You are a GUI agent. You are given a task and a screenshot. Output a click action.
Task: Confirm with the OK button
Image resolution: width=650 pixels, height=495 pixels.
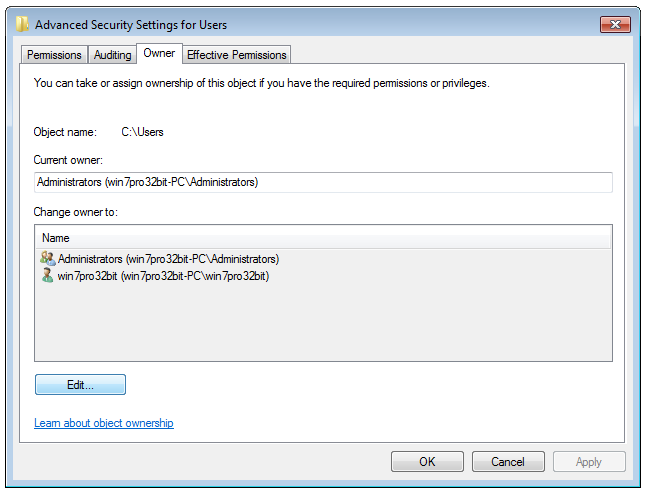click(427, 461)
